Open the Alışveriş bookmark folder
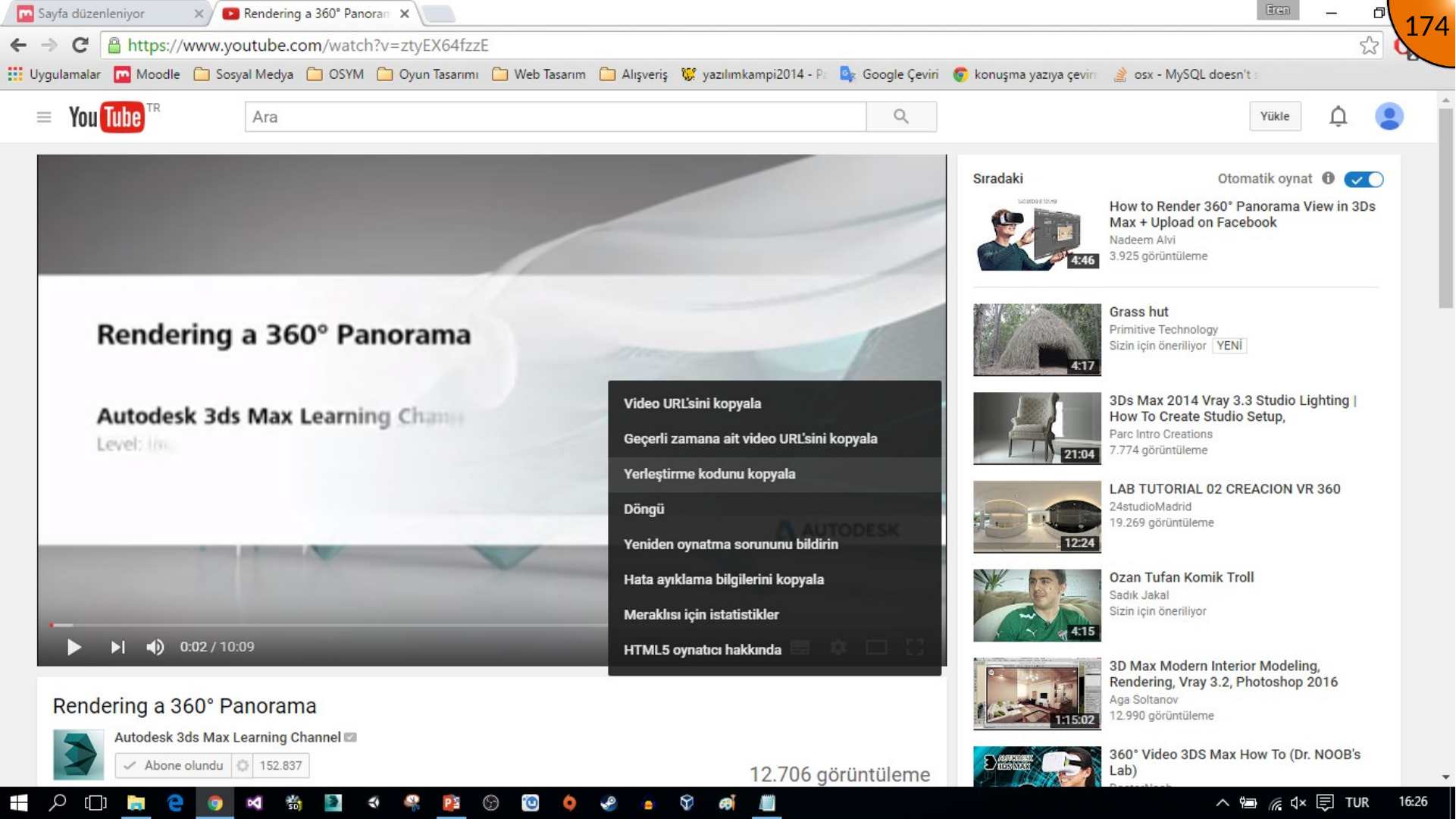Image resolution: width=1456 pixels, height=819 pixels. pyautogui.click(x=634, y=74)
